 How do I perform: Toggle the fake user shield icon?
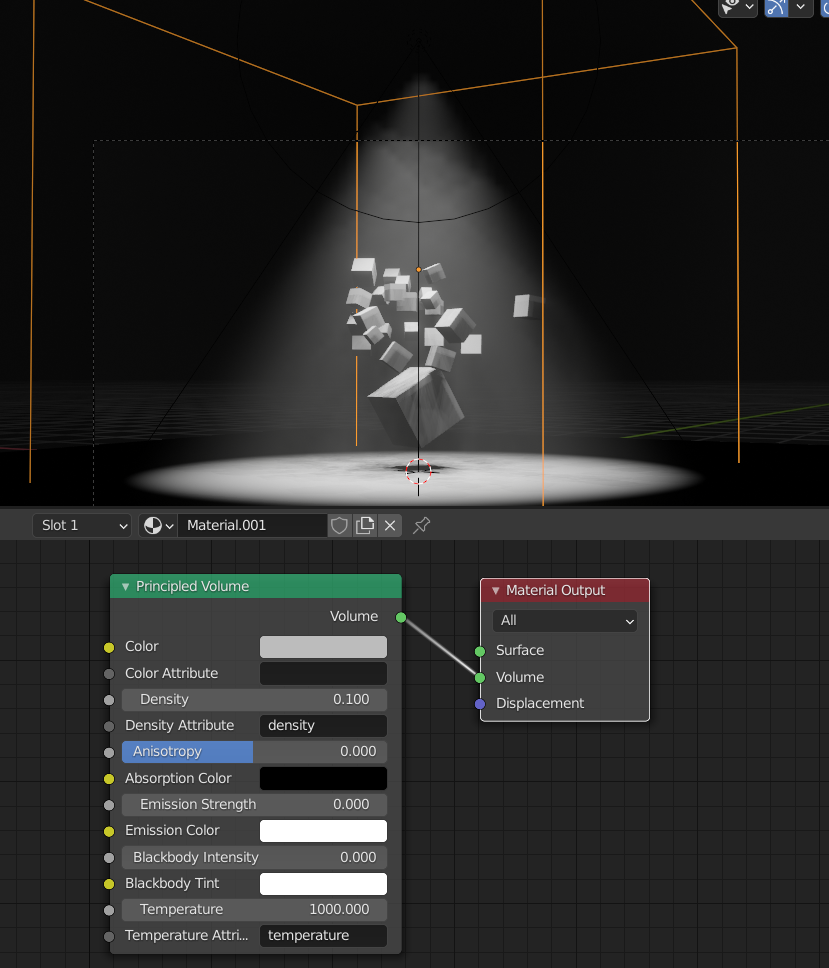(x=340, y=525)
